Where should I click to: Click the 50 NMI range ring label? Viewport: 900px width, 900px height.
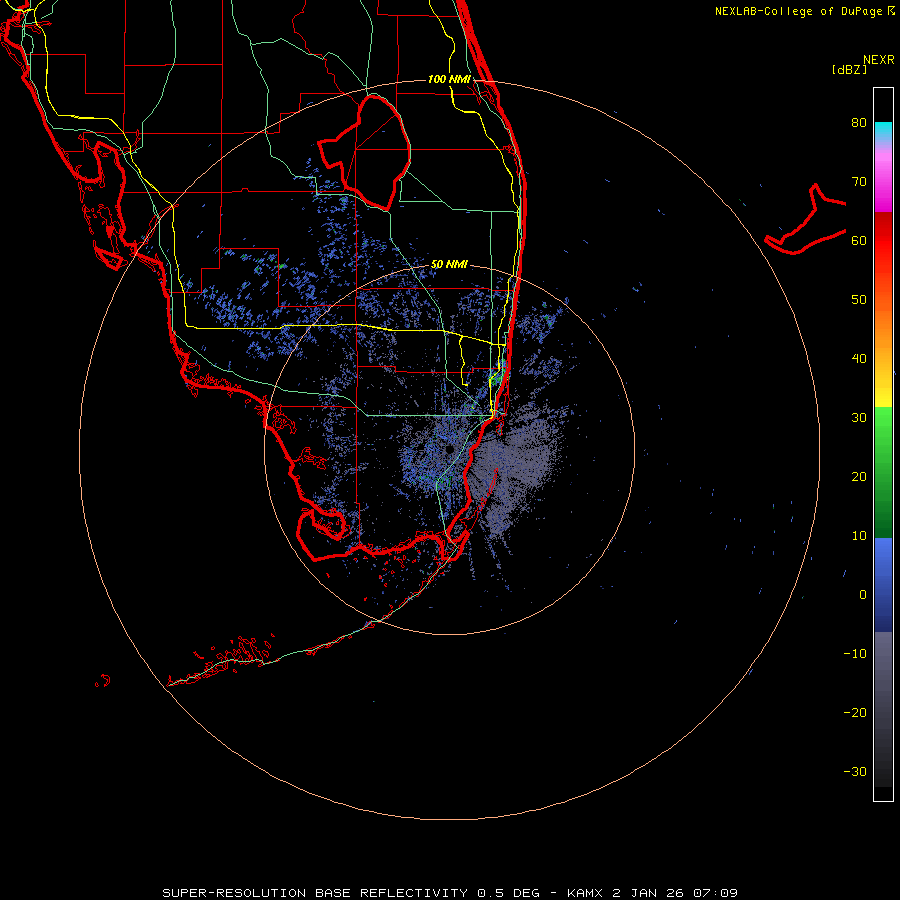coord(449,265)
